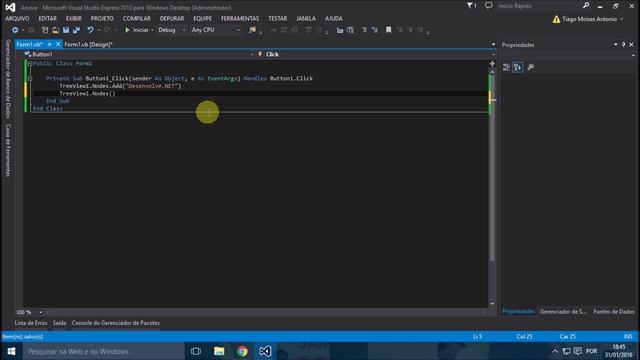The image size is (640, 360).
Task: Switch to the Gerenciador de S... tab
Action: pyautogui.click(x=563, y=311)
